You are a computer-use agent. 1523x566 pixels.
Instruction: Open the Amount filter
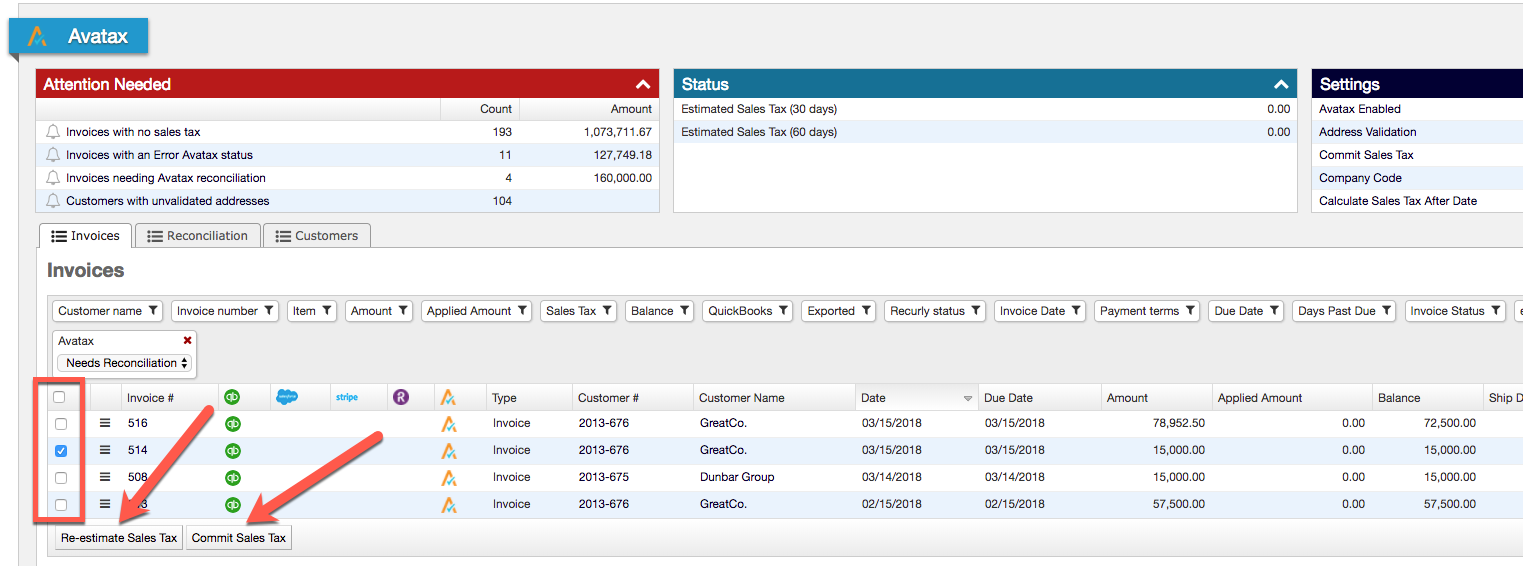coord(379,311)
